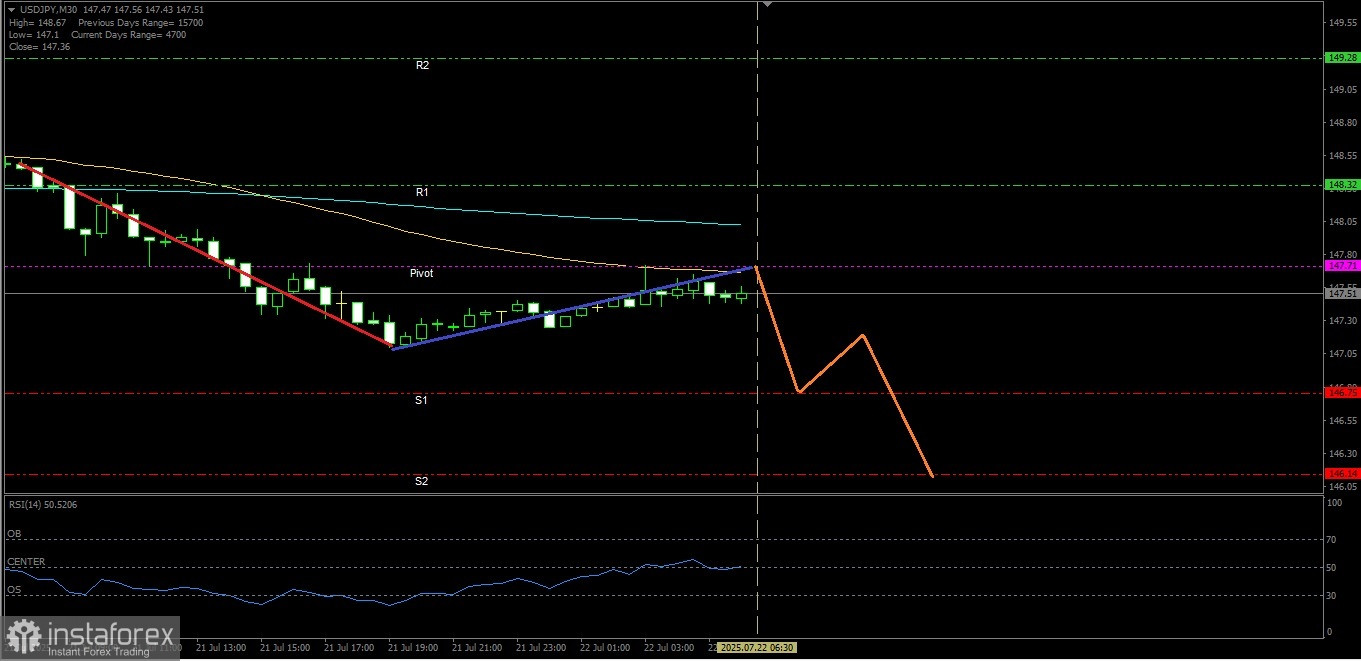Click Current Days Range= 4700 text
The image size is (1361, 661).
129,35
